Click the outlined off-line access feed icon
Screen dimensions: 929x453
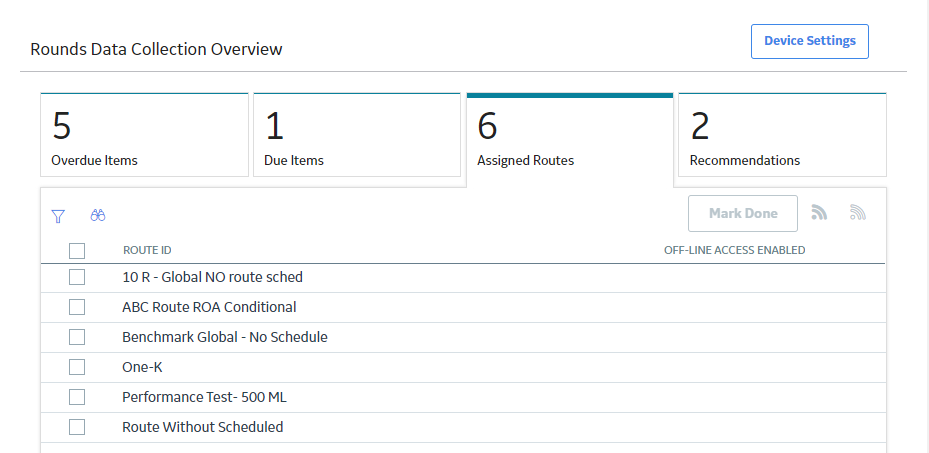pos(857,212)
